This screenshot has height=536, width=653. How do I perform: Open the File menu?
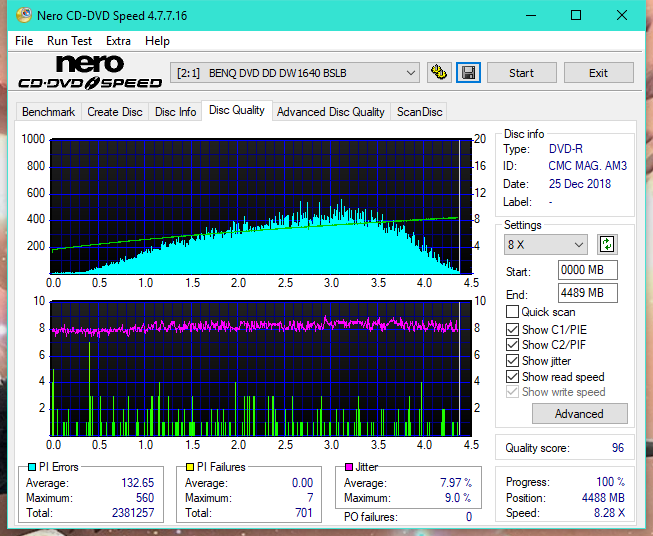point(24,41)
